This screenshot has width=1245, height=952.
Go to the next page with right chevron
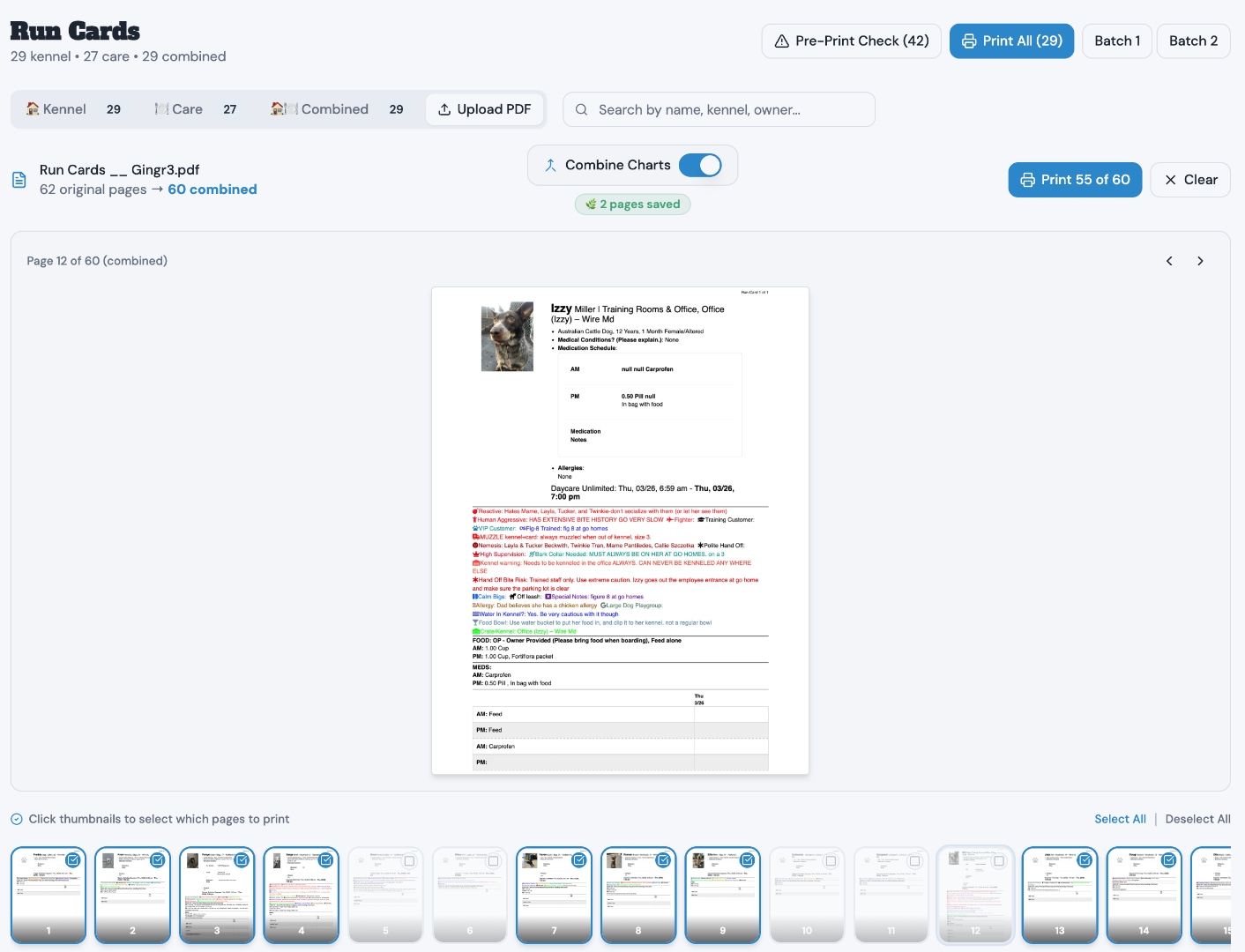1200,261
